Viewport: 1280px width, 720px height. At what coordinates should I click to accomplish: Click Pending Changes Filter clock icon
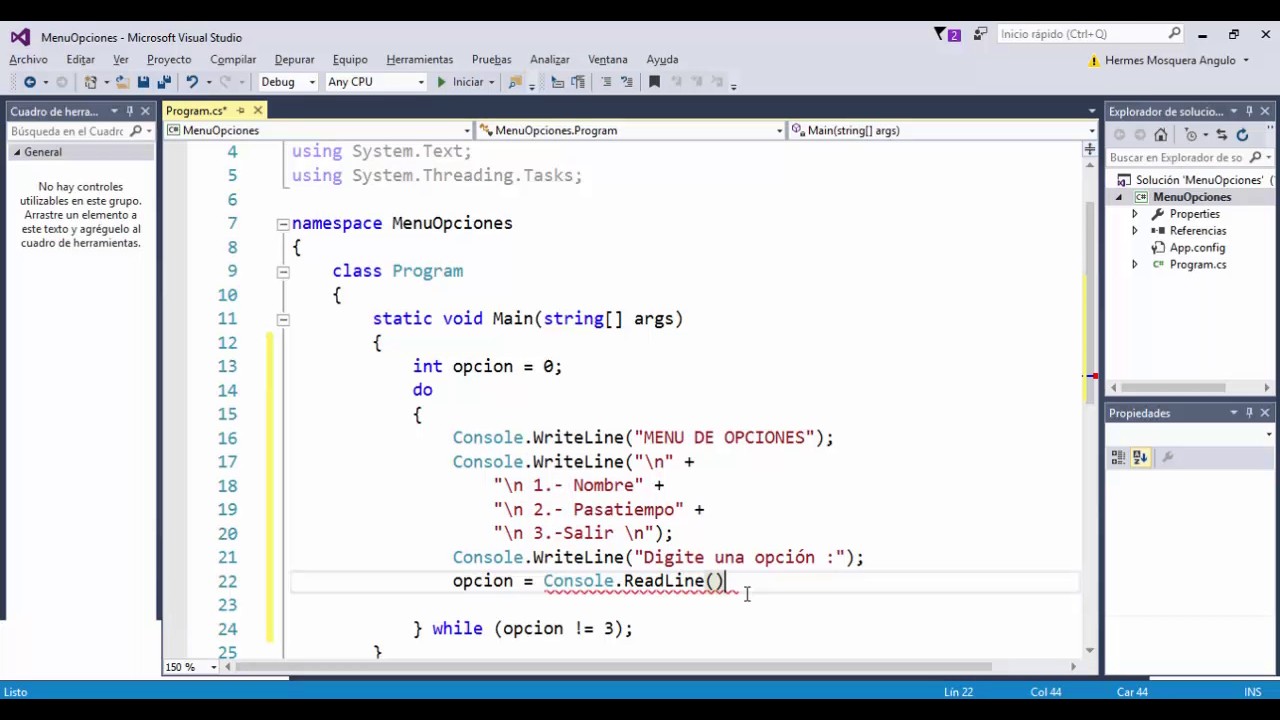click(1190, 135)
